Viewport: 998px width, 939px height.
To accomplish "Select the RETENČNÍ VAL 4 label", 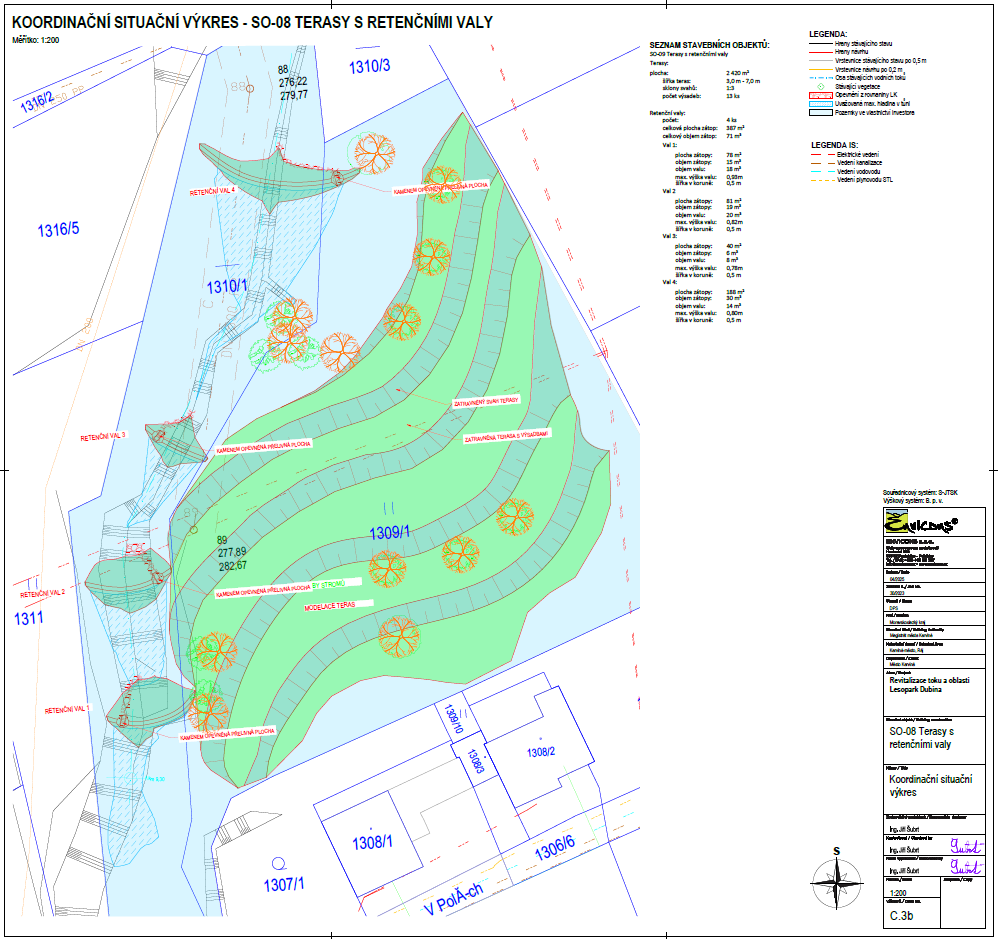I will [211, 189].
